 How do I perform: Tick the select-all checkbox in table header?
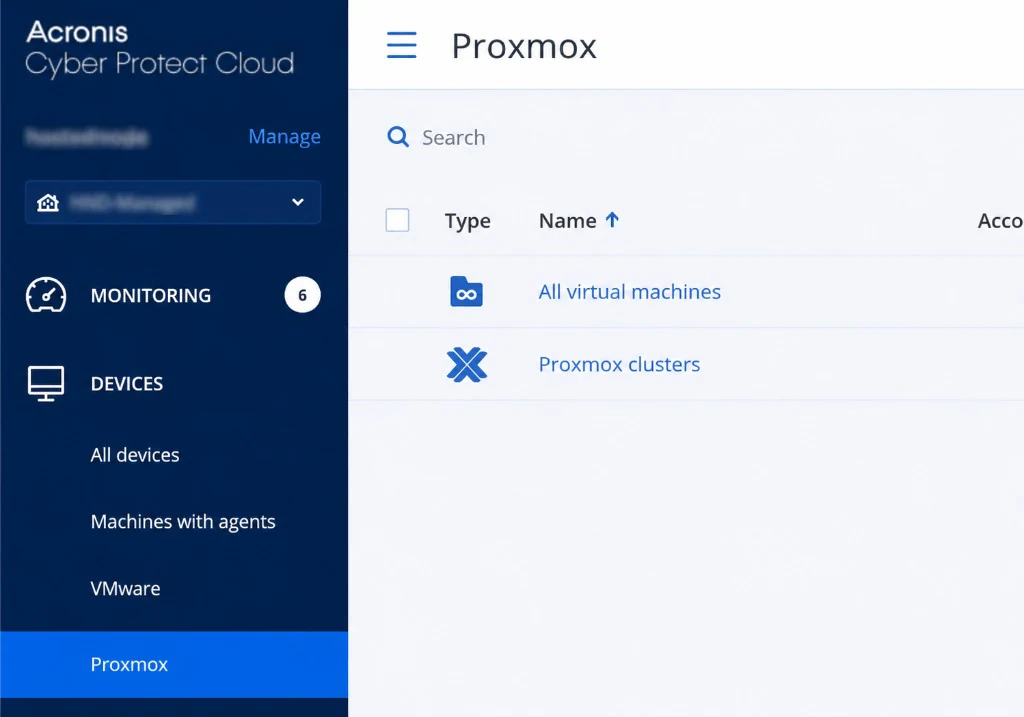397,220
